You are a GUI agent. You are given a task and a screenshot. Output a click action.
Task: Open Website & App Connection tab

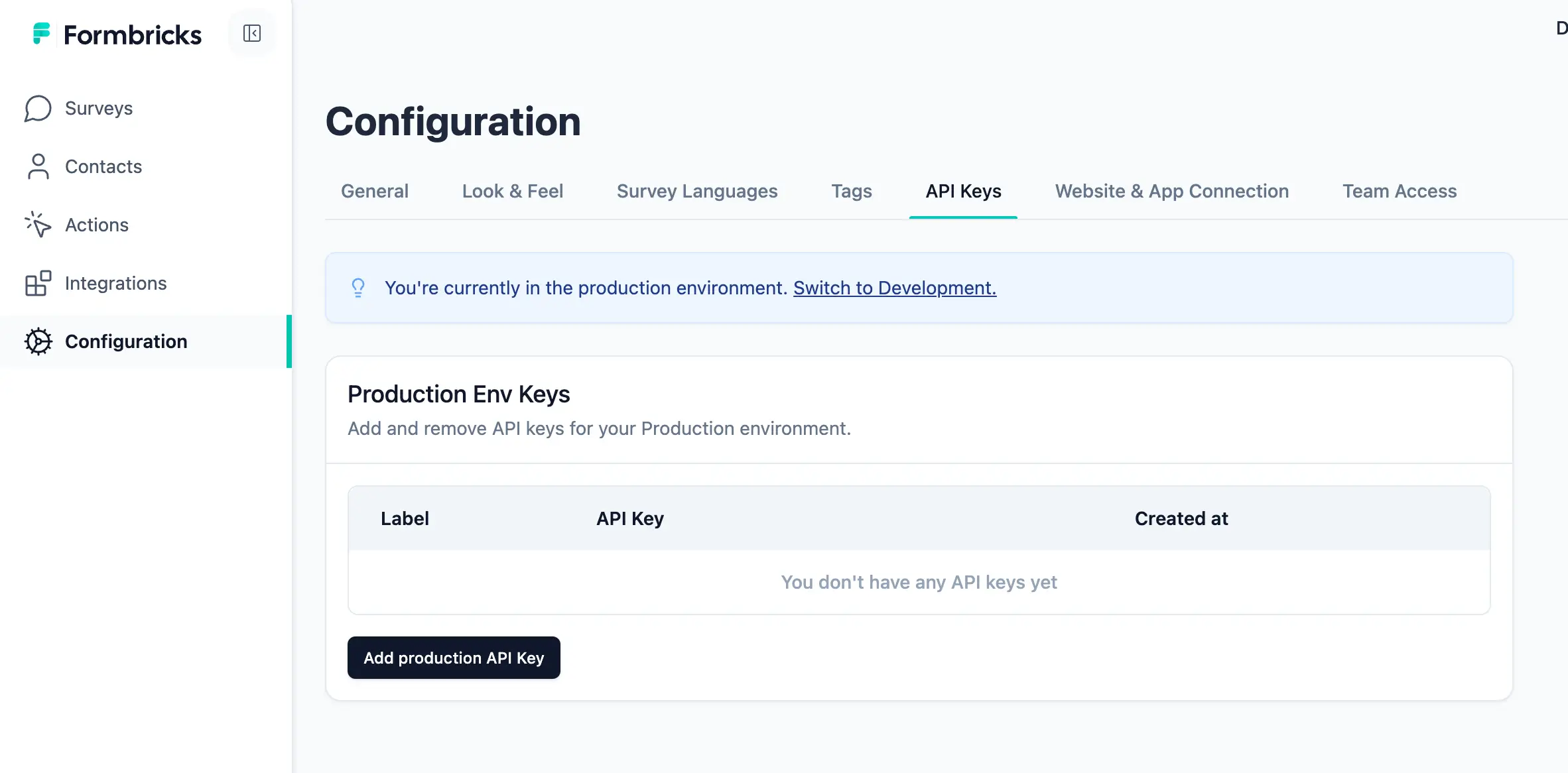point(1171,191)
